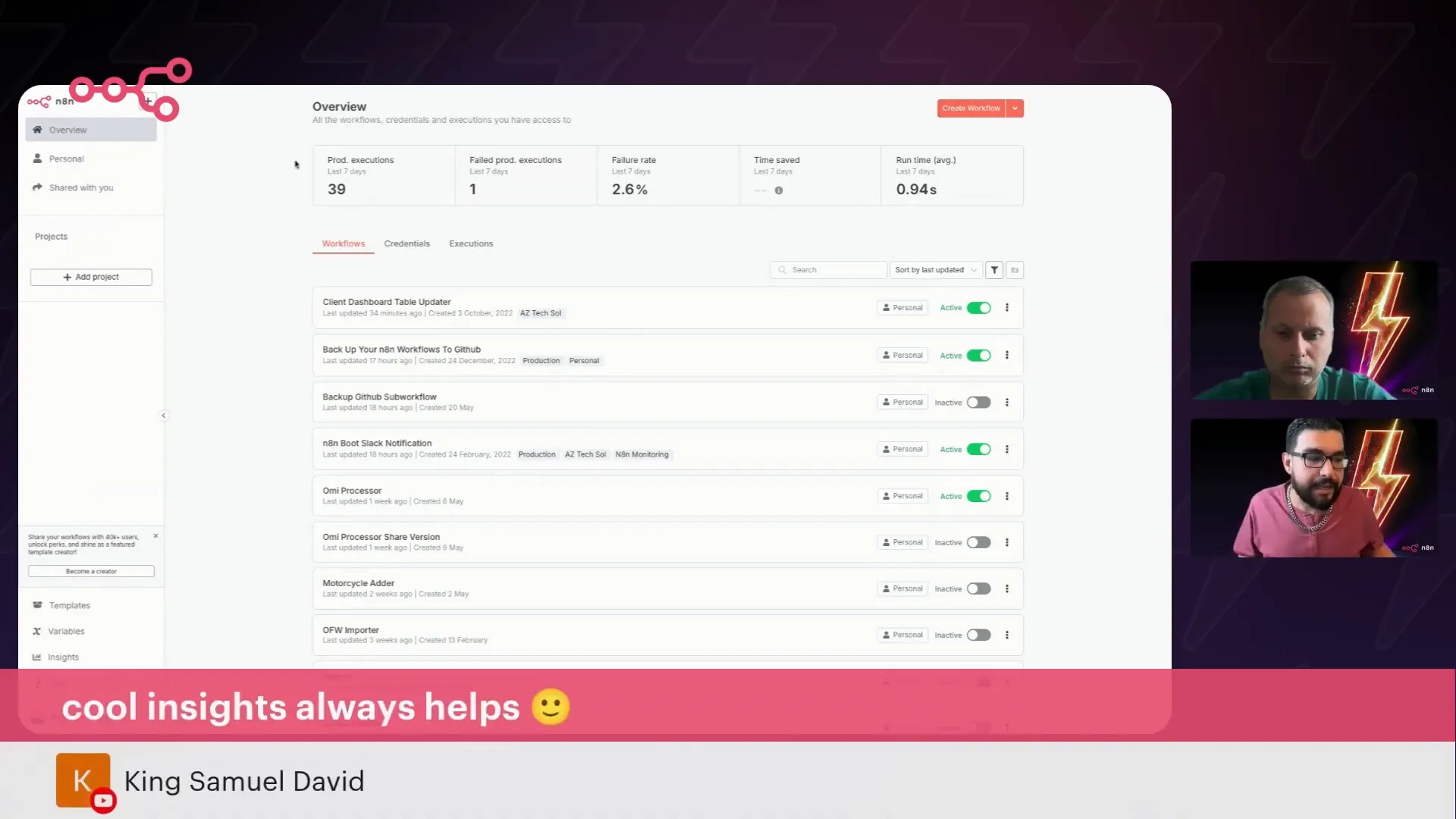This screenshot has width=1456, height=819.
Task: Open the Backup Github Subworkflow workflow
Action: (379, 397)
